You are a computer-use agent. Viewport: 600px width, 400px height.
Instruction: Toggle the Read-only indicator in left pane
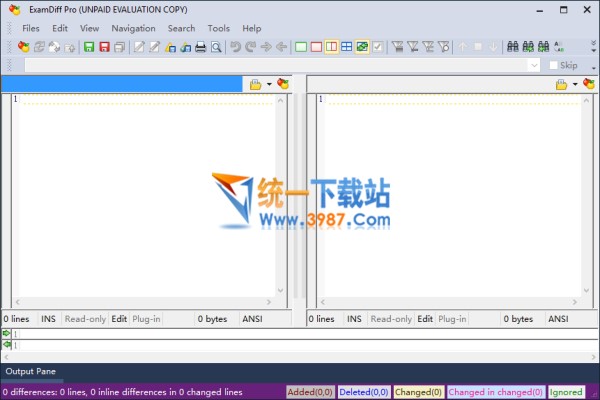coord(84,319)
